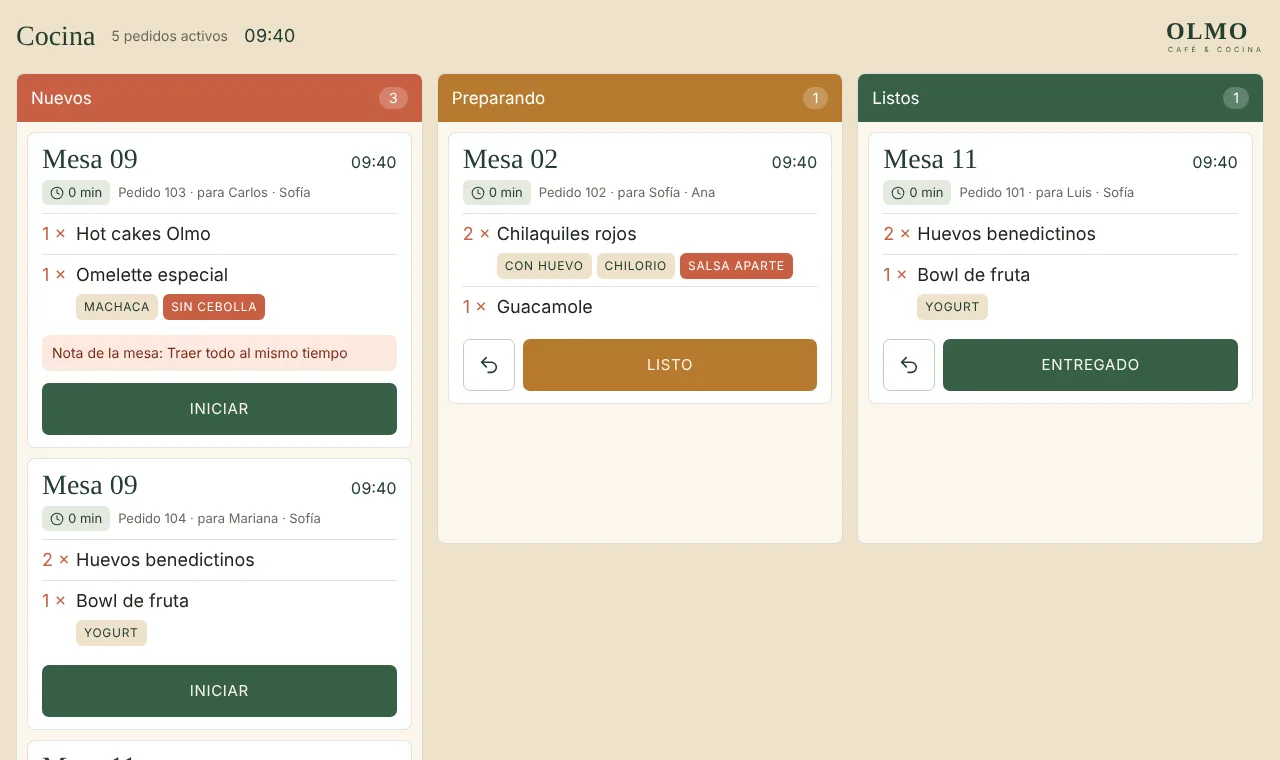This screenshot has width=1280, height=760.
Task: Click the Hot cakes Olmo item
Action: [143, 234]
